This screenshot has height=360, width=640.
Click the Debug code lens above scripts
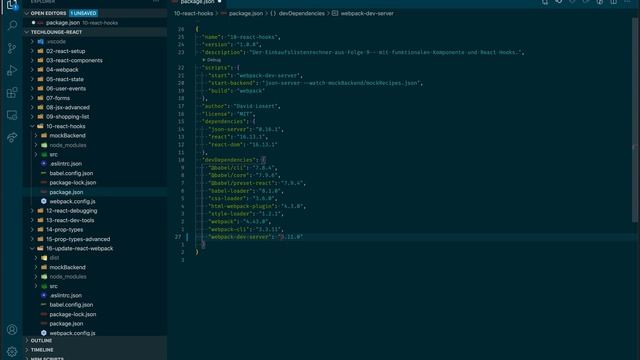pos(212,60)
